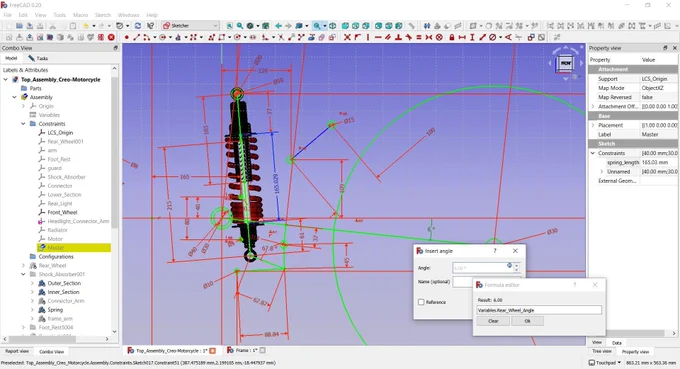Apply the Vertical distance constraint

click(472, 37)
